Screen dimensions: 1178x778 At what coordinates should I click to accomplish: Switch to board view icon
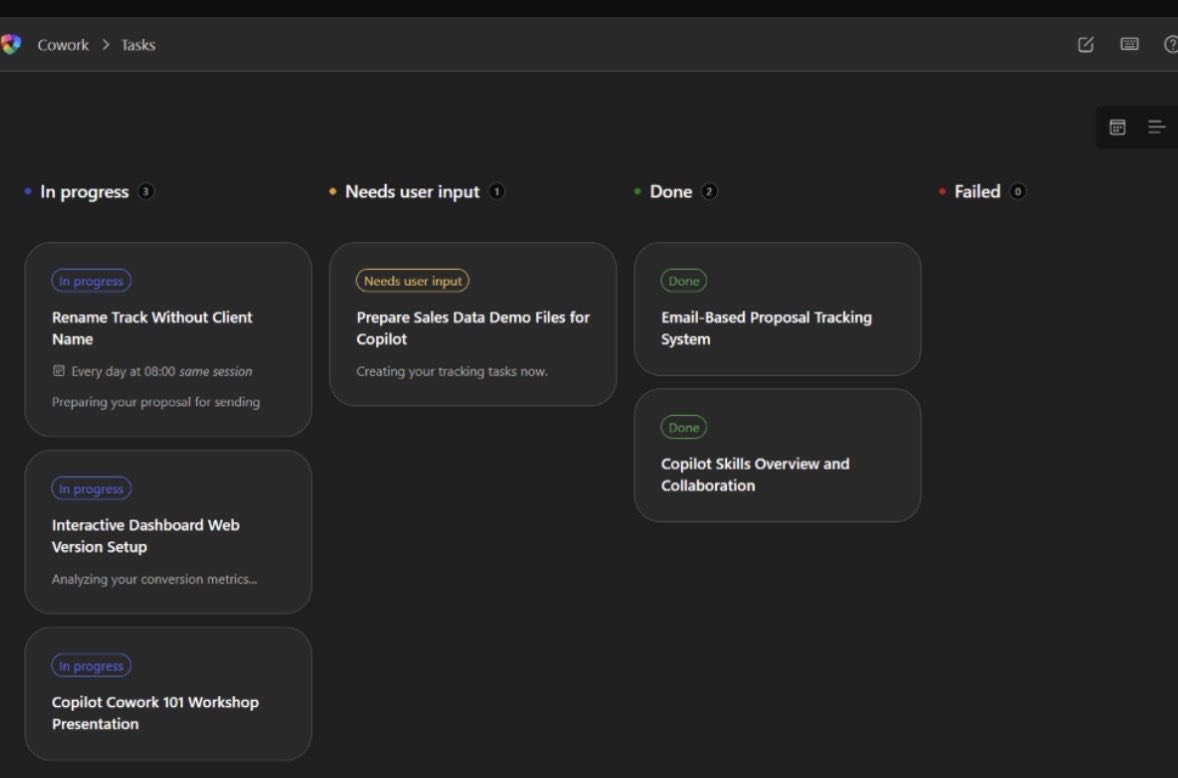1117,127
